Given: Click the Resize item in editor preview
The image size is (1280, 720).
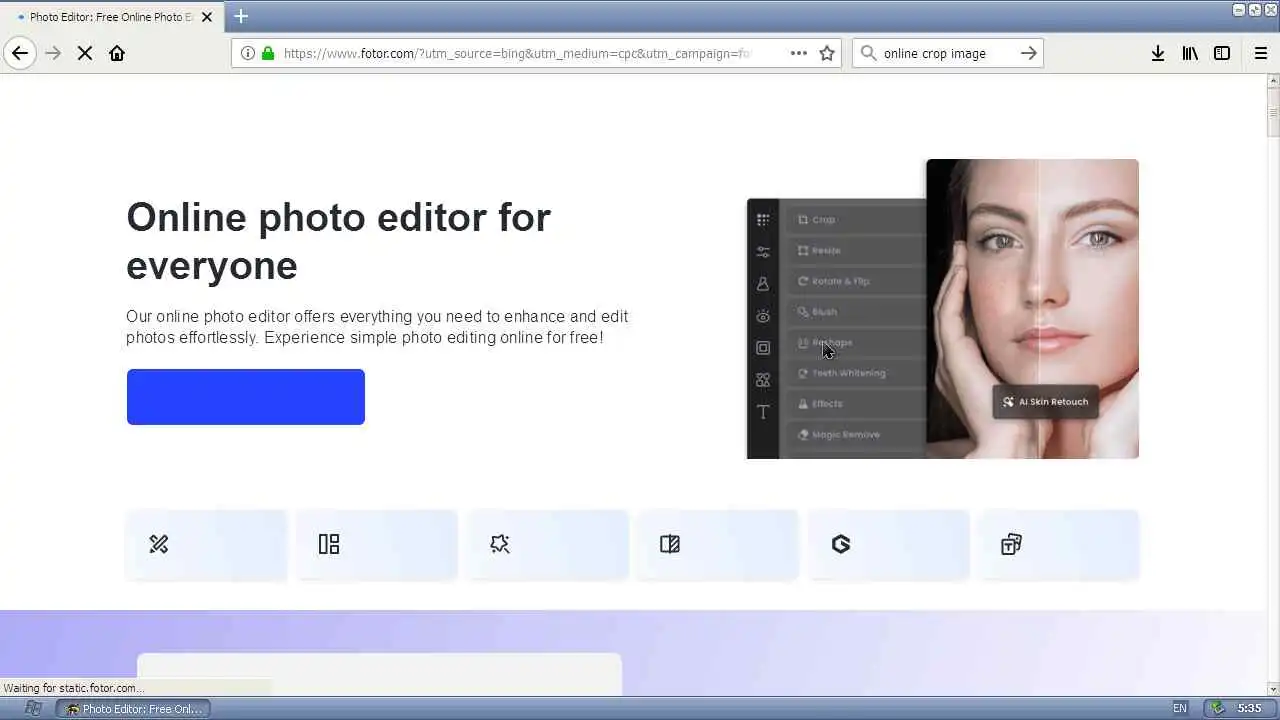Looking at the screenshot, I should [855, 250].
